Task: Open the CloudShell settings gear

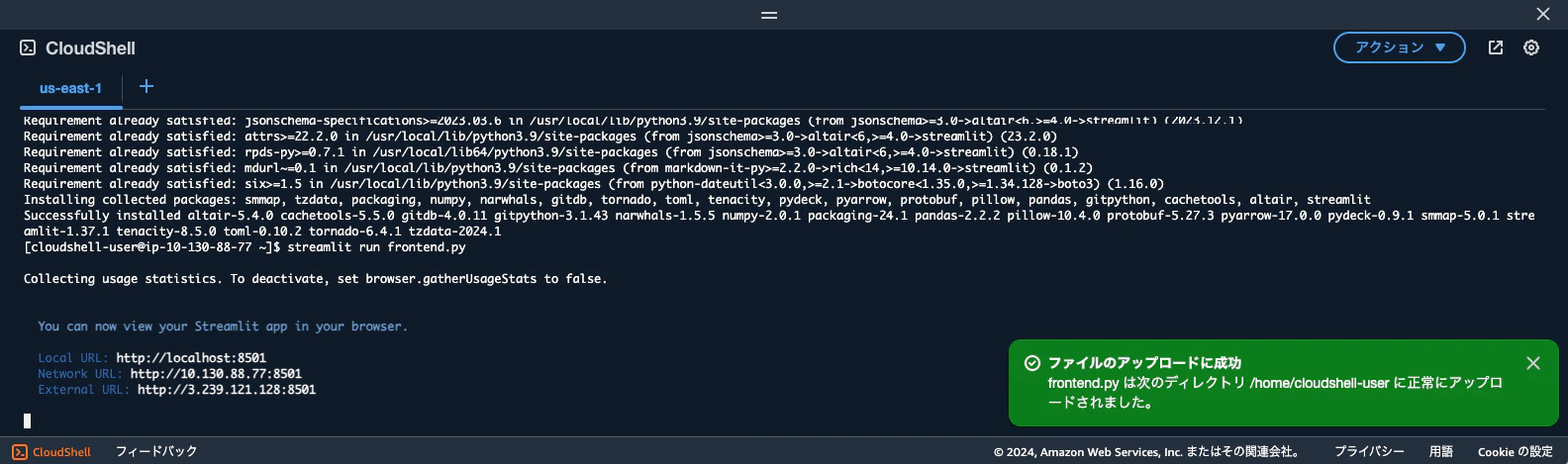Action: point(1531,47)
